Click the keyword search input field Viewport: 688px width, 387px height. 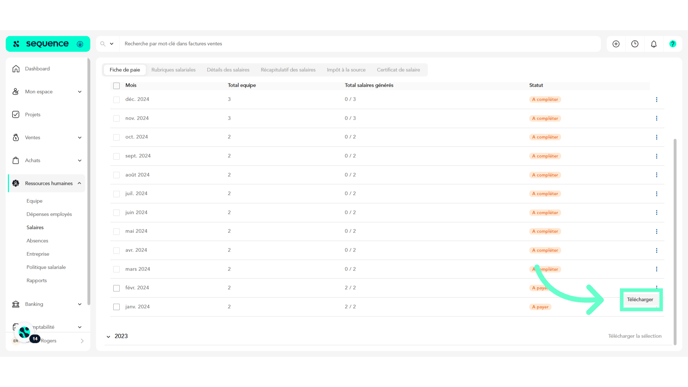point(360,44)
